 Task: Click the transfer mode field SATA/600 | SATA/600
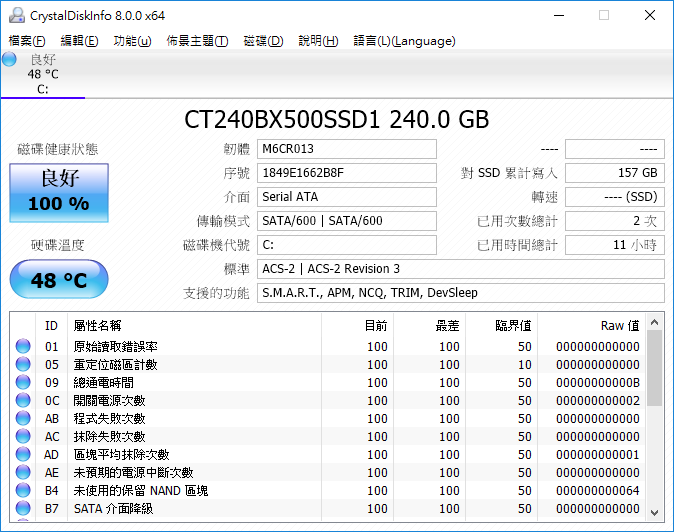(x=347, y=221)
